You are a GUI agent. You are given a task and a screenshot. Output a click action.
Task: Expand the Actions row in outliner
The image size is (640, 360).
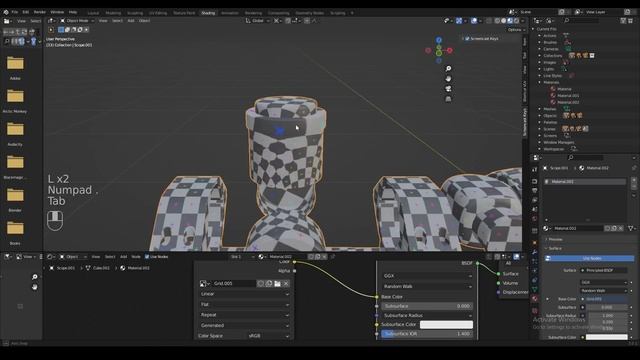(x=540, y=36)
